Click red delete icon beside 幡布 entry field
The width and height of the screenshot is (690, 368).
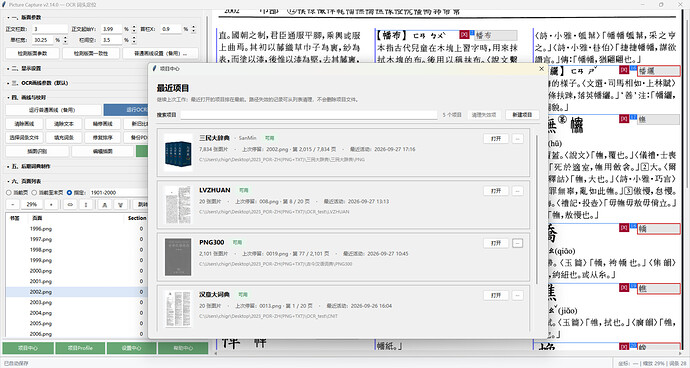coord(464,35)
